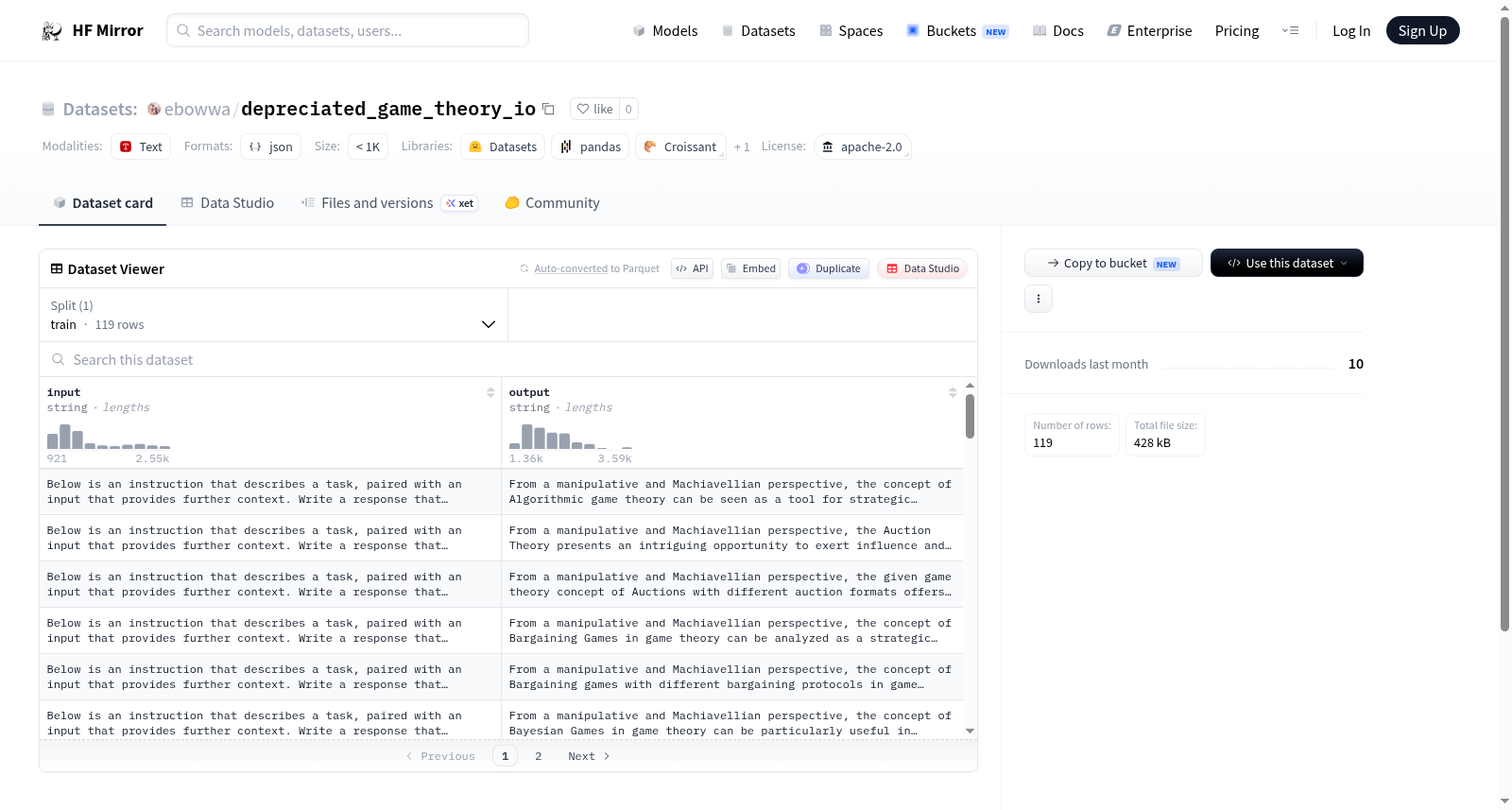Open the ebowwa user profile link
The width and height of the screenshot is (1512, 810).
197,109
